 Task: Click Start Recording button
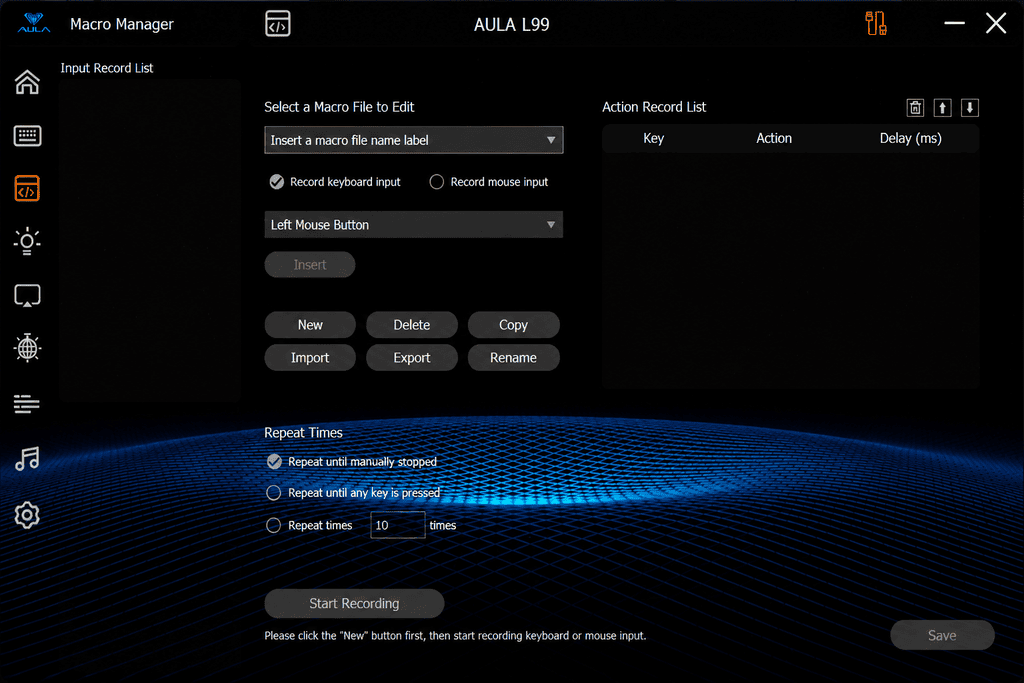(x=354, y=603)
